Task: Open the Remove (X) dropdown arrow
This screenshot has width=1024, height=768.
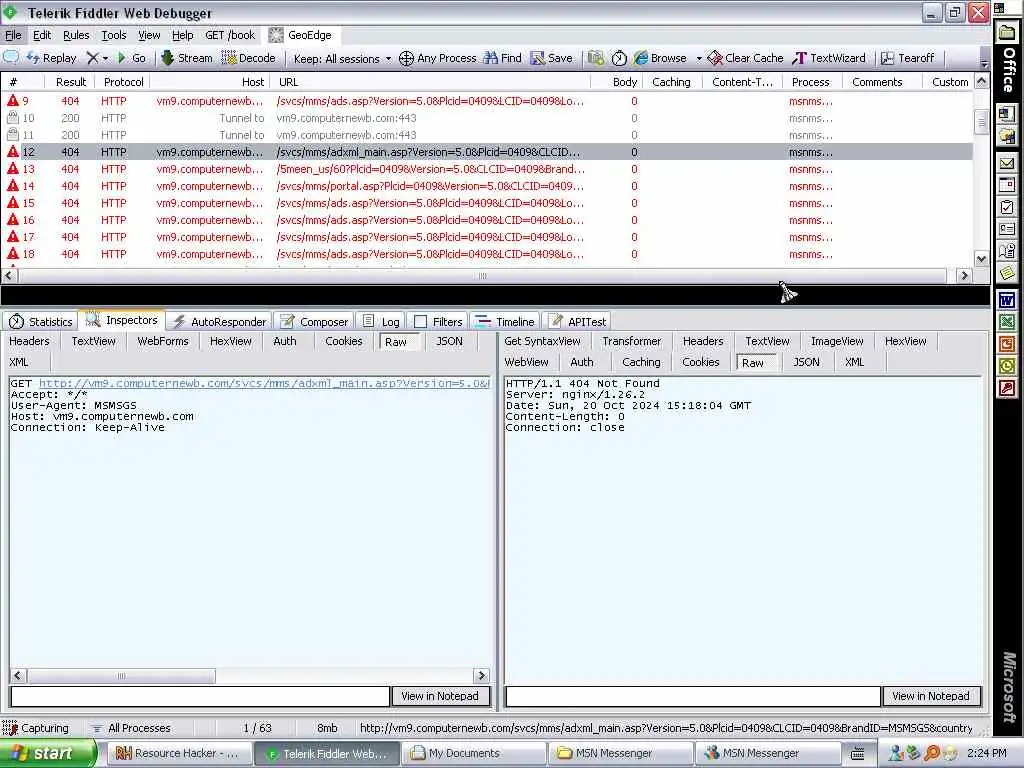Action: [105, 58]
